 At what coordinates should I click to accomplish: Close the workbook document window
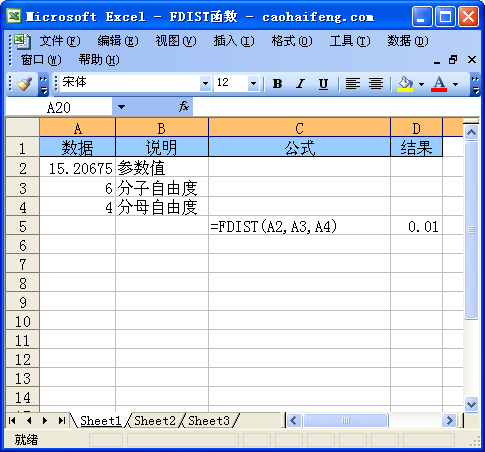(472, 60)
